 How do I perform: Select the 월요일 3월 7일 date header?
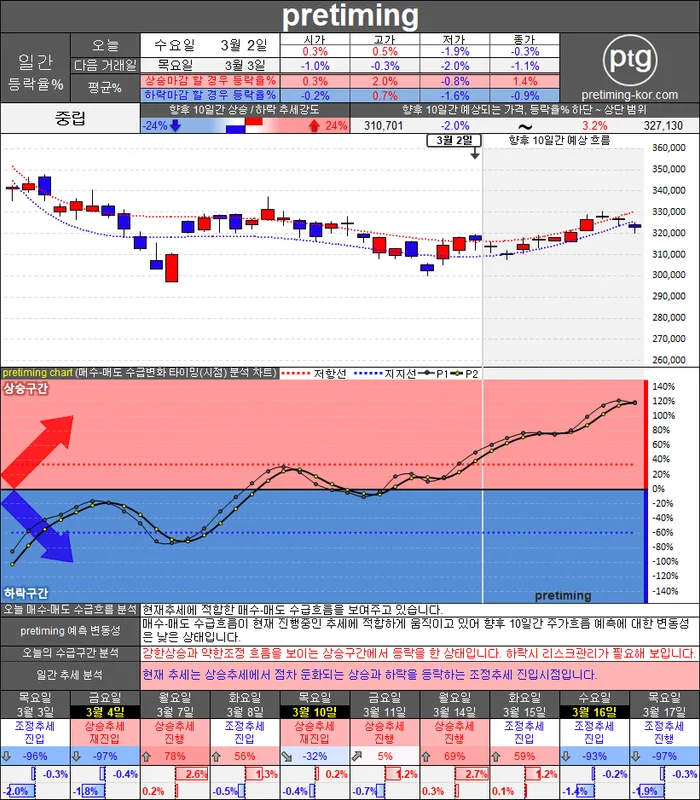(x=175, y=705)
